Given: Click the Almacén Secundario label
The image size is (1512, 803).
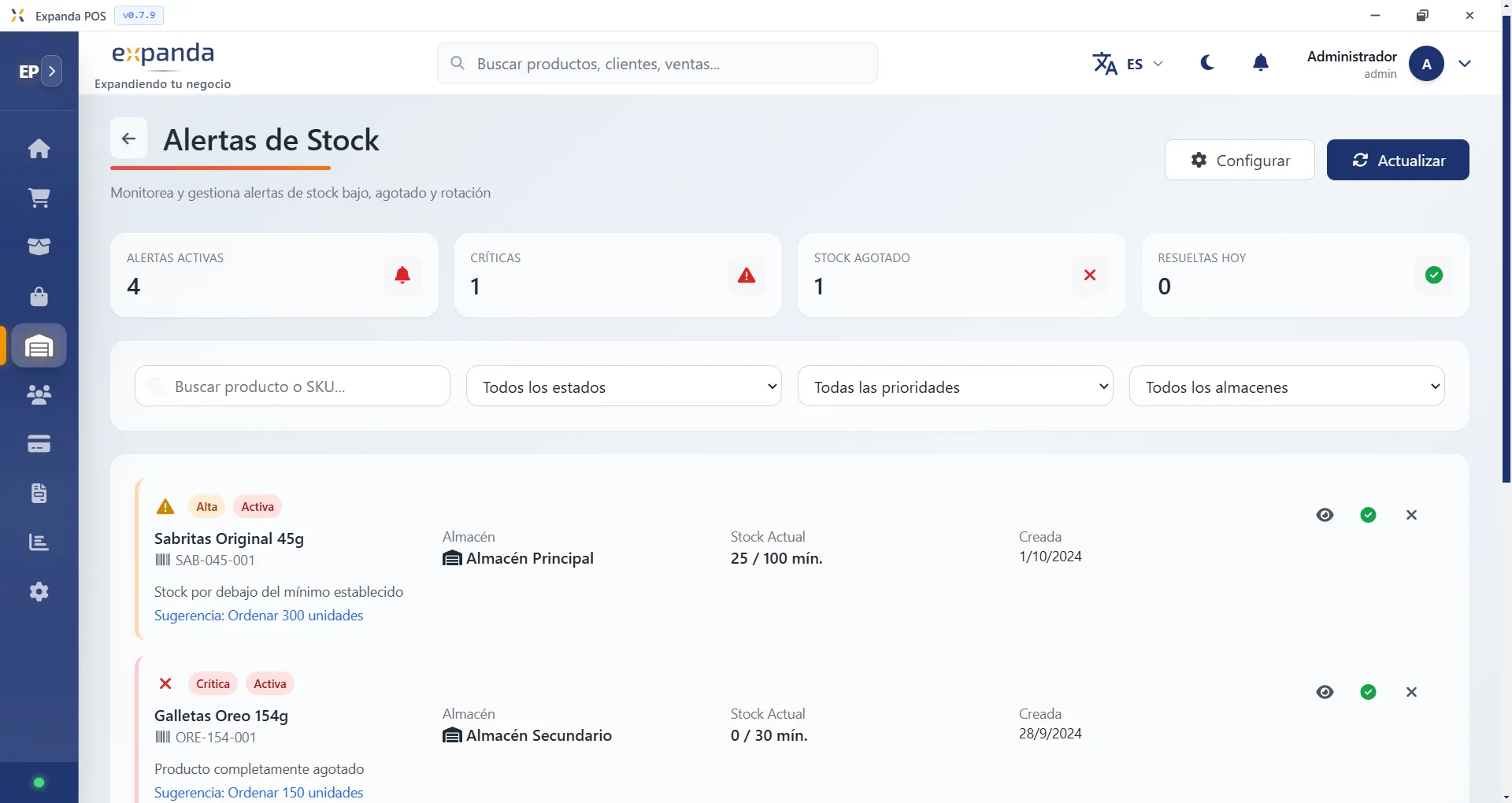Looking at the screenshot, I should coord(539,735).
